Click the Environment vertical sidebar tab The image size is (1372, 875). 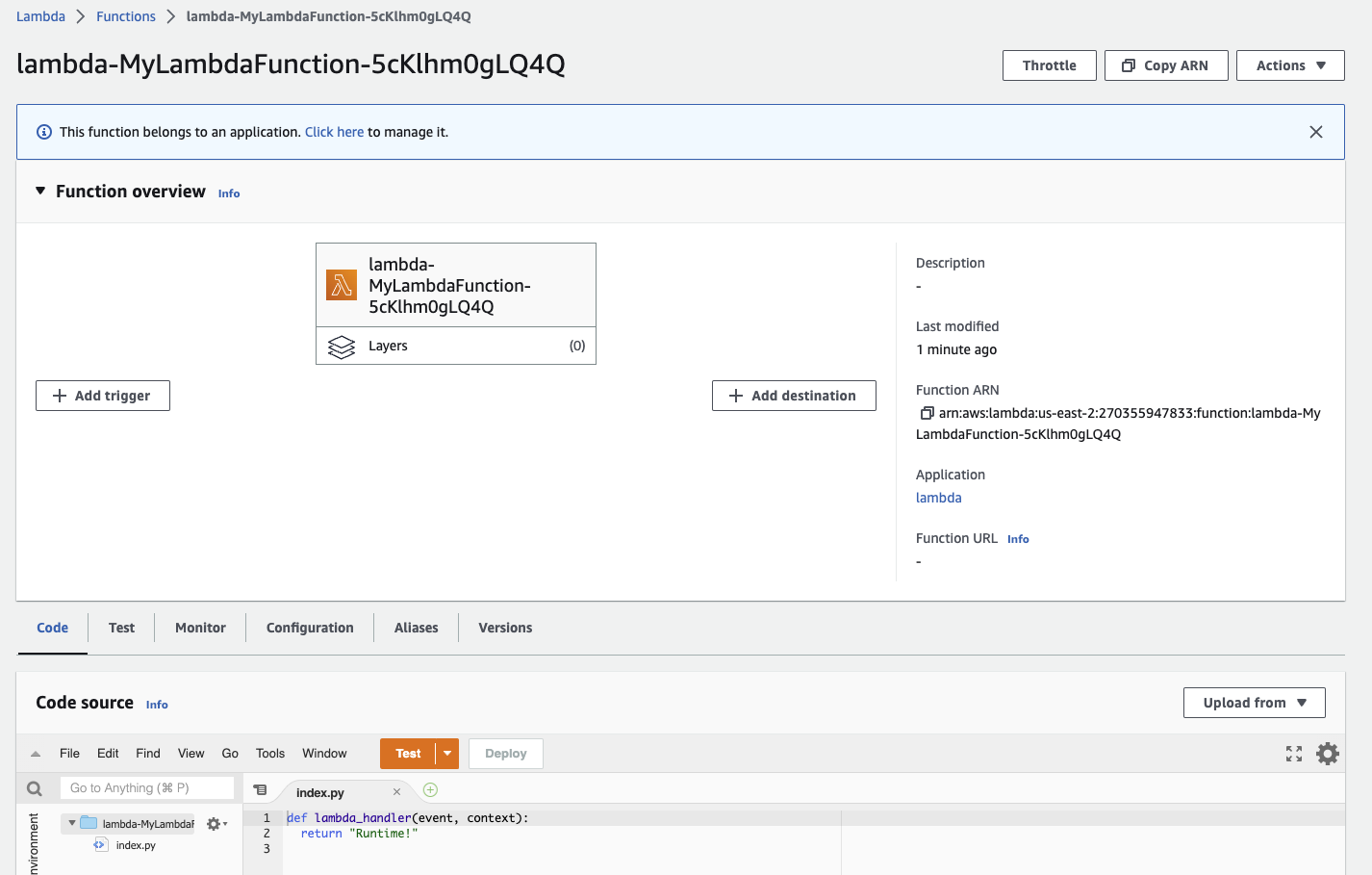tap(34, 843)
